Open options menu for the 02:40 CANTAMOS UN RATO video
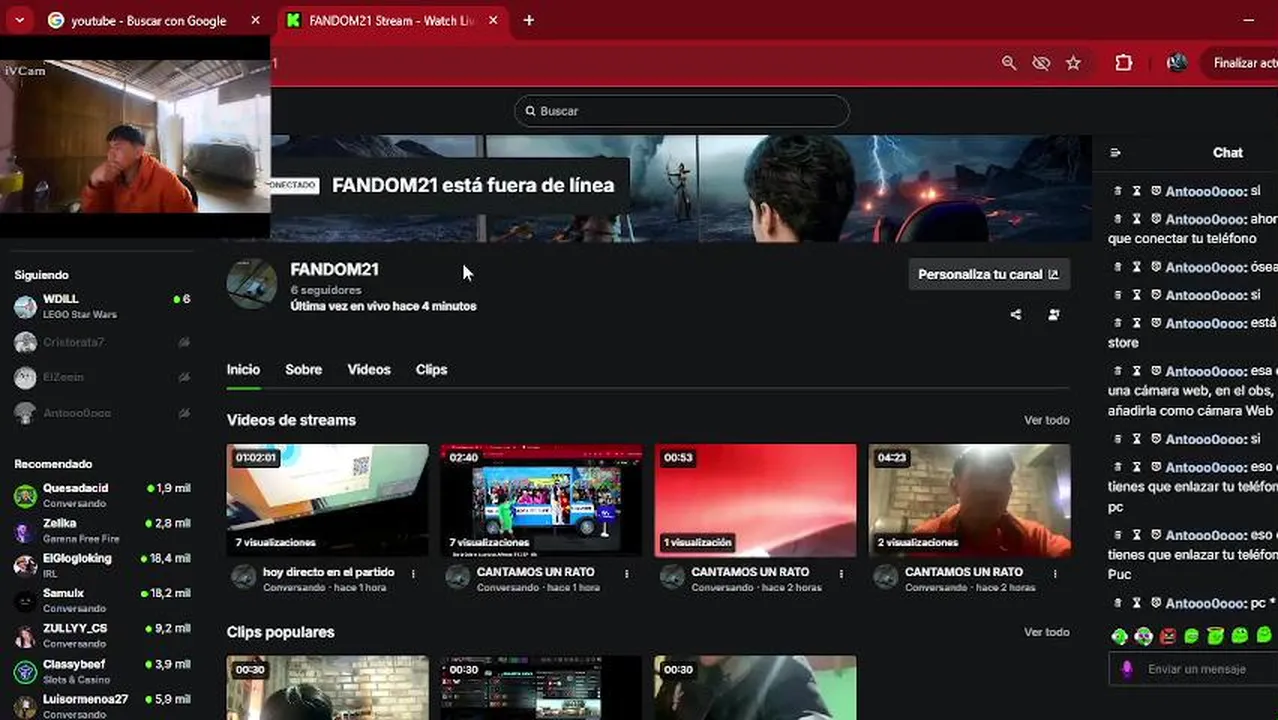1278x720 pixels. click(x=627, y=574)
